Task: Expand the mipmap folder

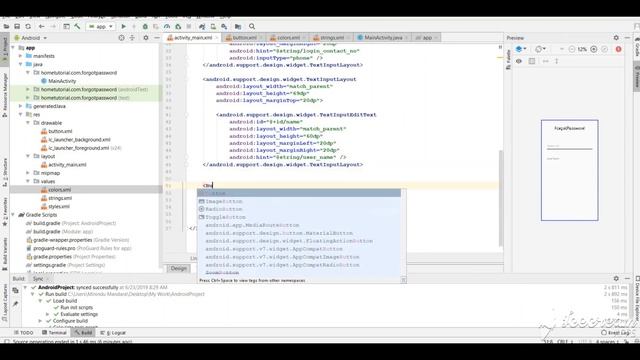Action: (28, 173)
